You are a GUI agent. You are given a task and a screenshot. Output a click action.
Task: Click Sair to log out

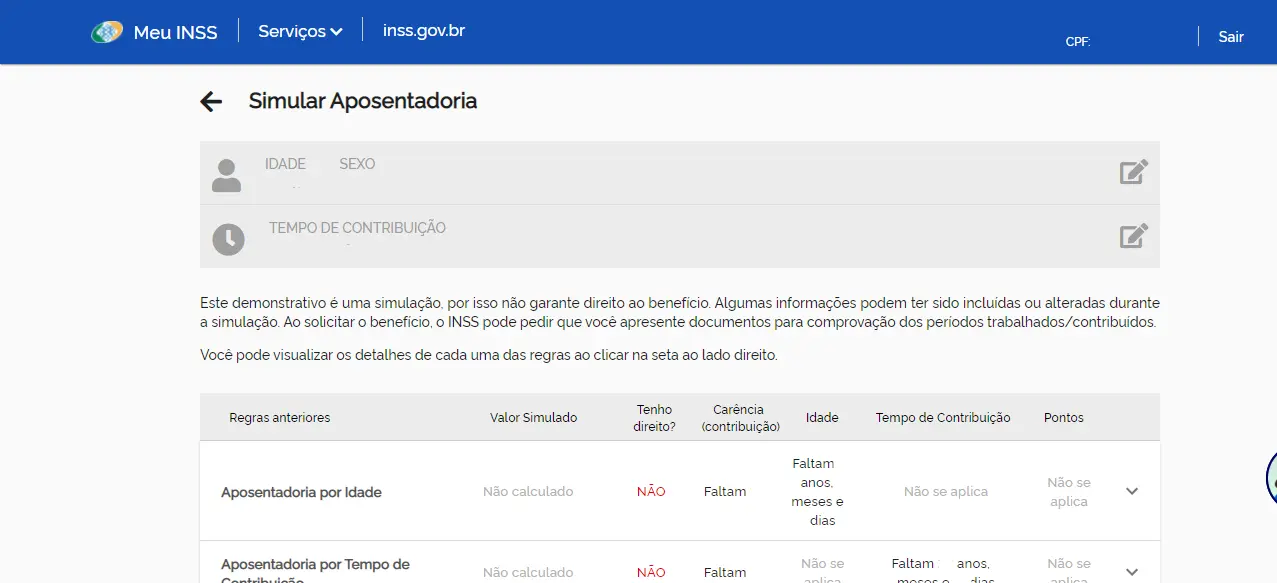point(1230,37)
